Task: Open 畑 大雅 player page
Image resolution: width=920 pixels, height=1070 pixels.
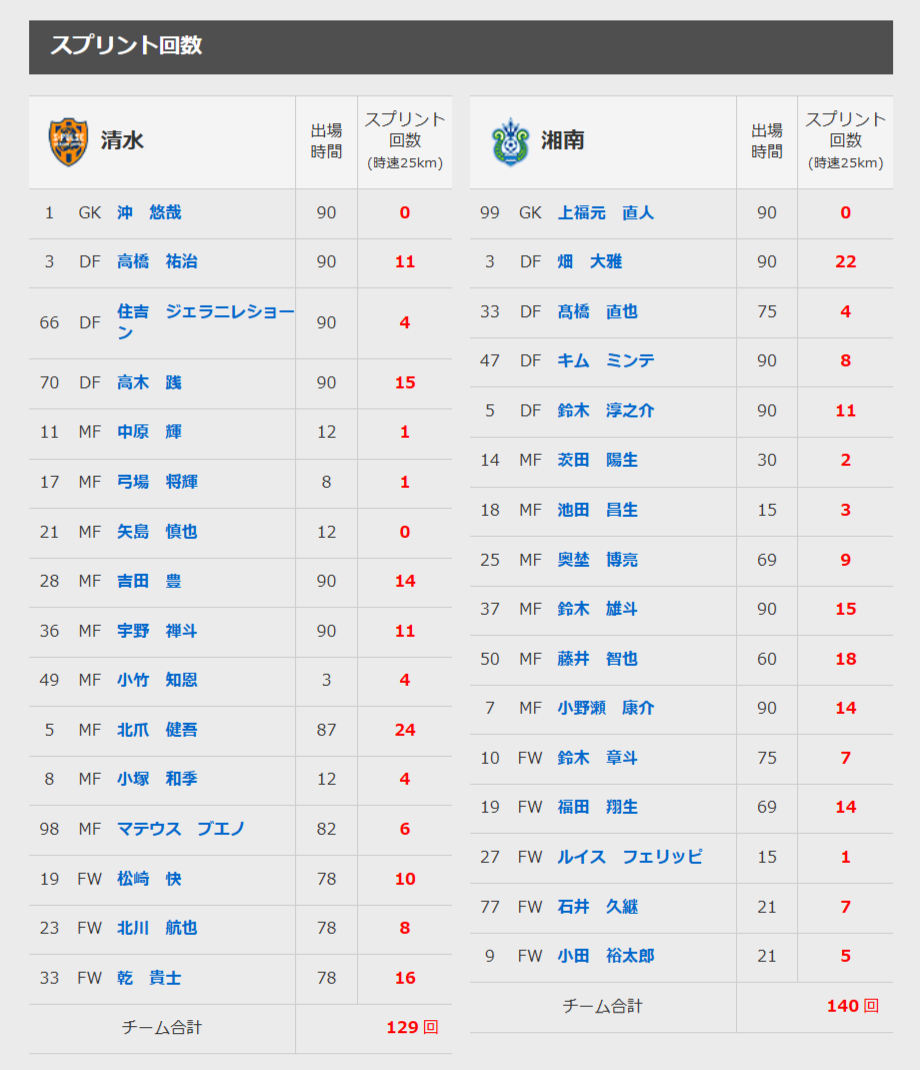Action: click(x=589, y=262)
